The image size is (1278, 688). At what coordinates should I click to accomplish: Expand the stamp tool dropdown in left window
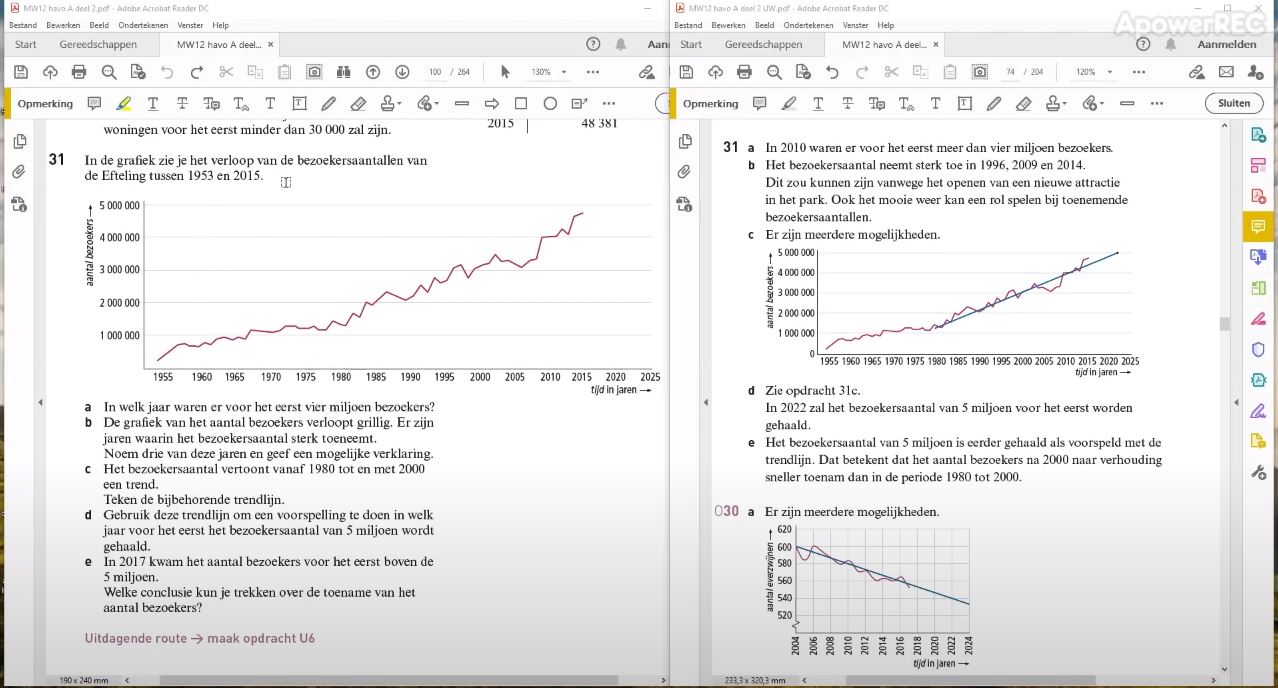coord(400,104)
